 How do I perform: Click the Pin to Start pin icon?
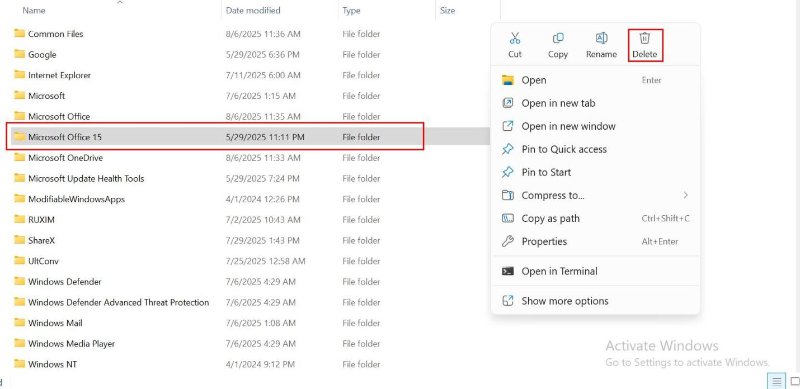point(507,172)
